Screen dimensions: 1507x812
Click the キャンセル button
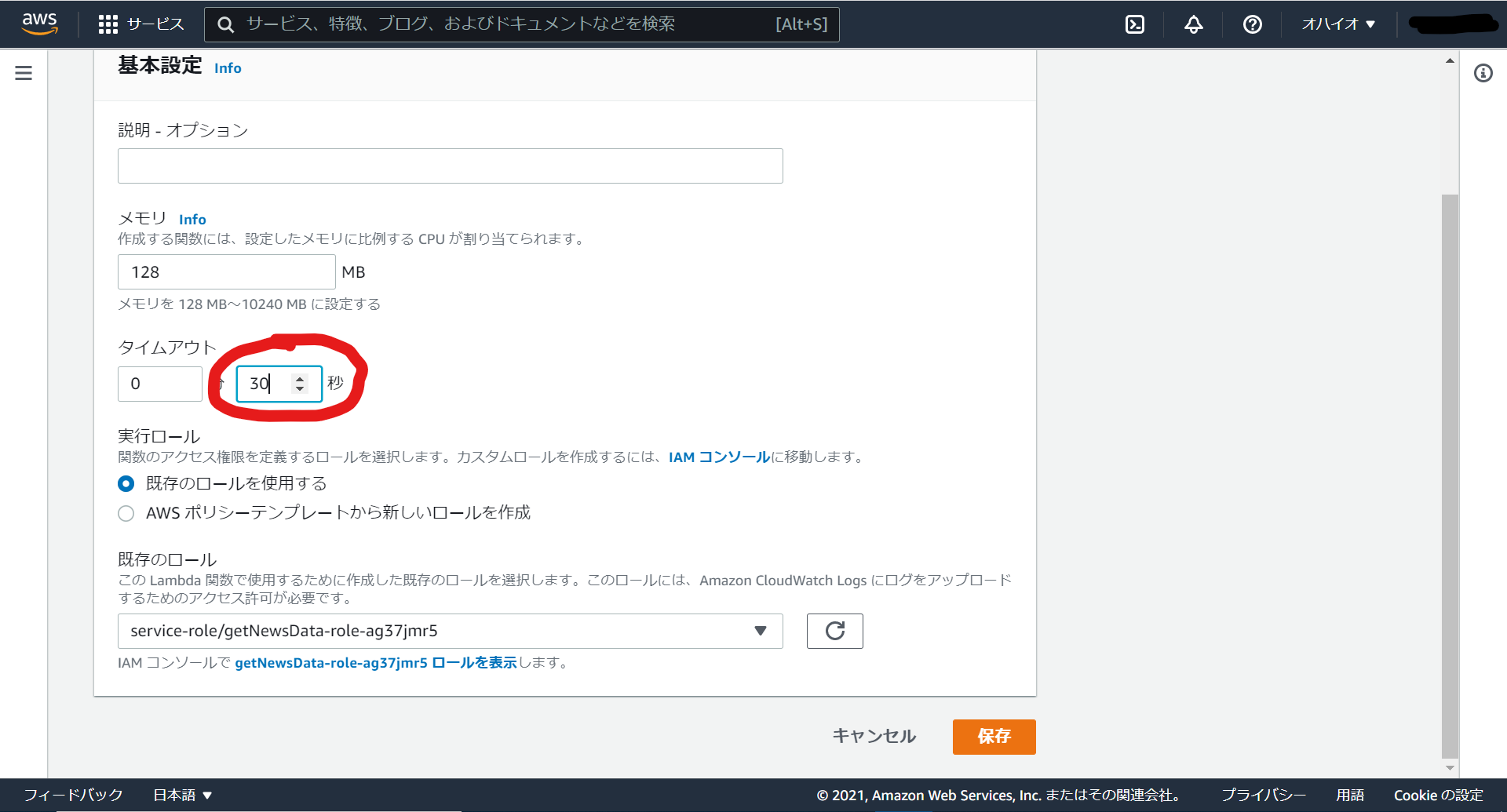pyautogui.click(x=874, y=737)
